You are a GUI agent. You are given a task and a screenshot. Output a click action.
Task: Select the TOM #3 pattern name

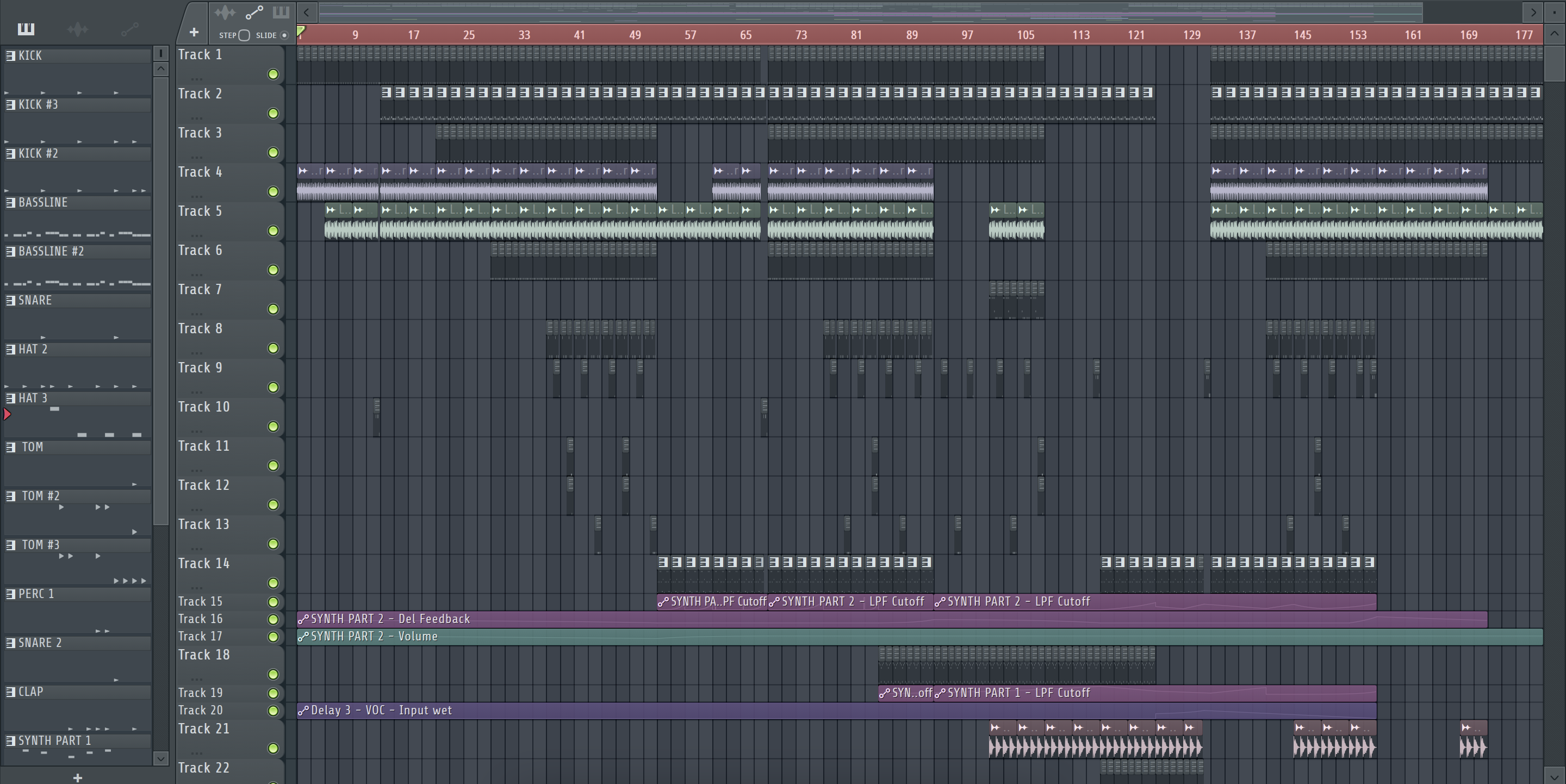point(41,545)
